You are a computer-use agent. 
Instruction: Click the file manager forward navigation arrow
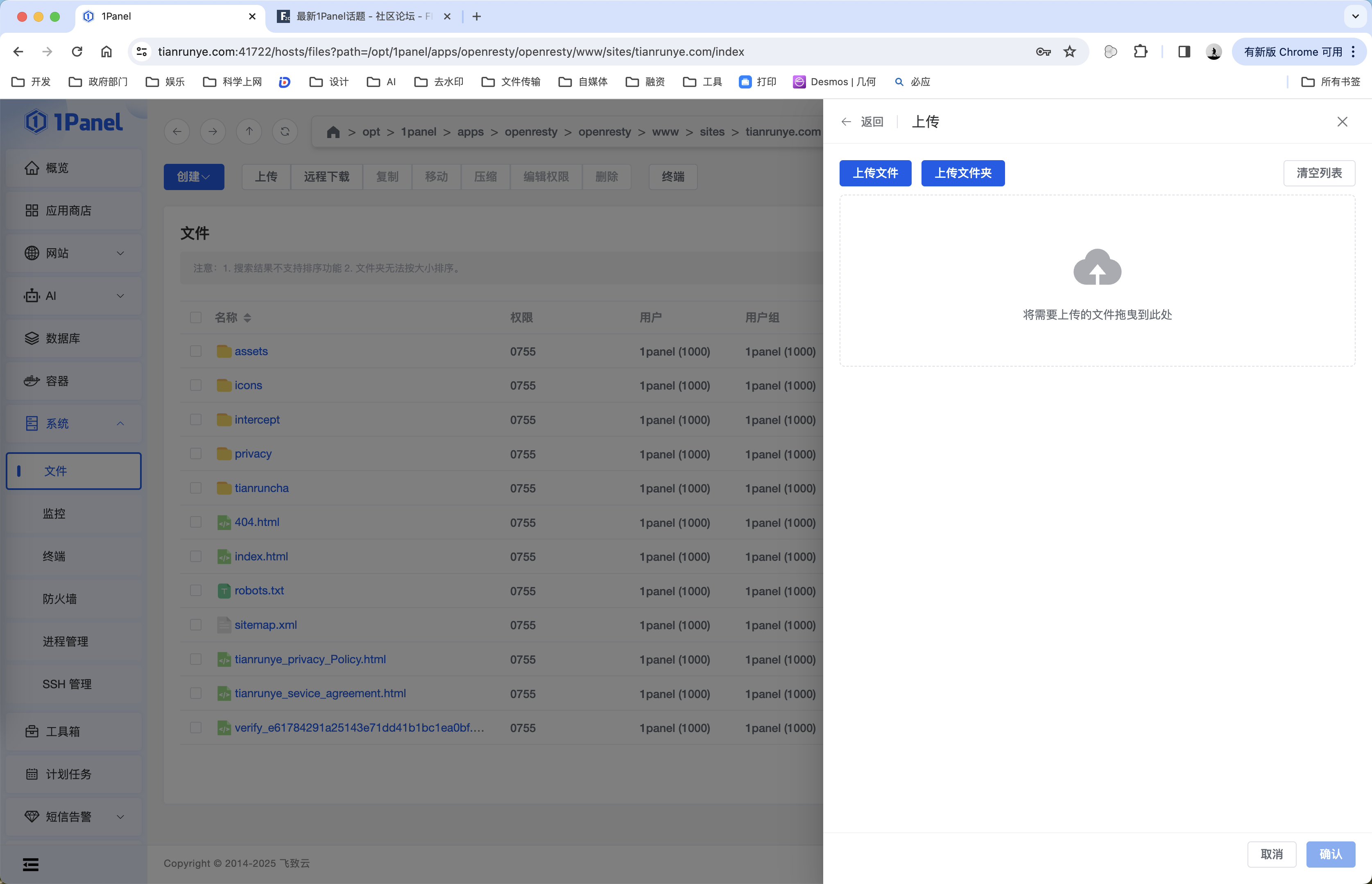(213, 131)
